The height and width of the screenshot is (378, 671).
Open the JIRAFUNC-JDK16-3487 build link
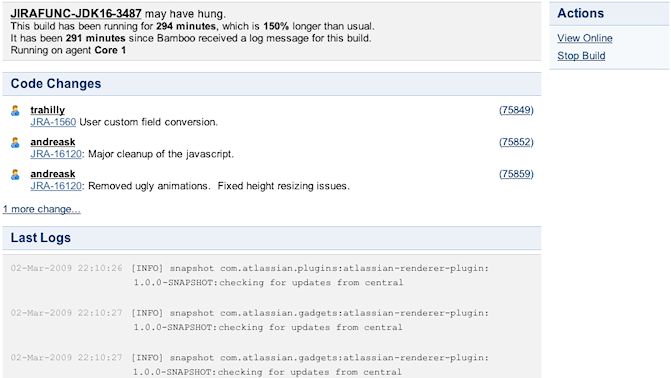[x=76, y=14]
